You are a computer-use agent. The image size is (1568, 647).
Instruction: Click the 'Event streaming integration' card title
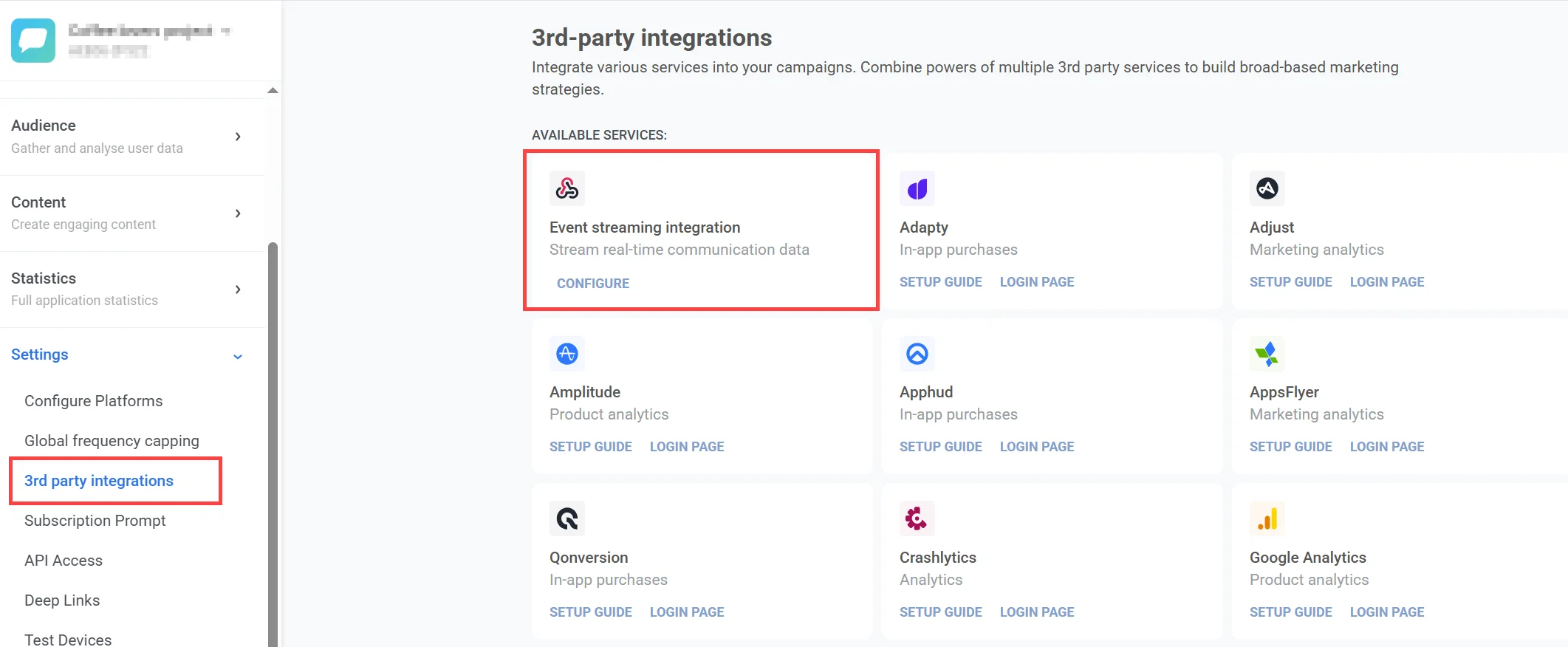645,227
